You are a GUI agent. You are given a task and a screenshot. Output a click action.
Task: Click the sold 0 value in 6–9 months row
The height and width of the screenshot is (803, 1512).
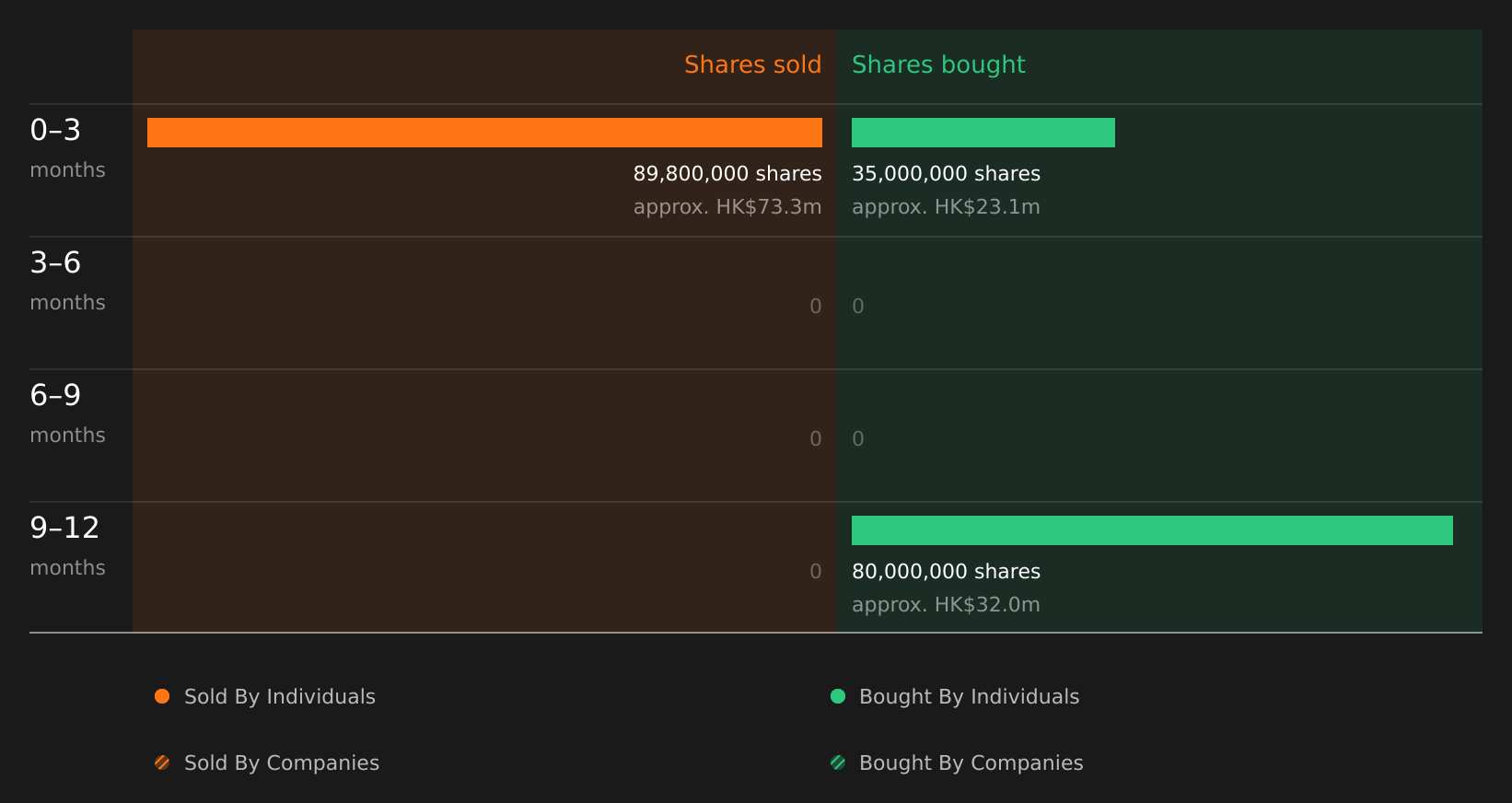click(x=816, y=439)
